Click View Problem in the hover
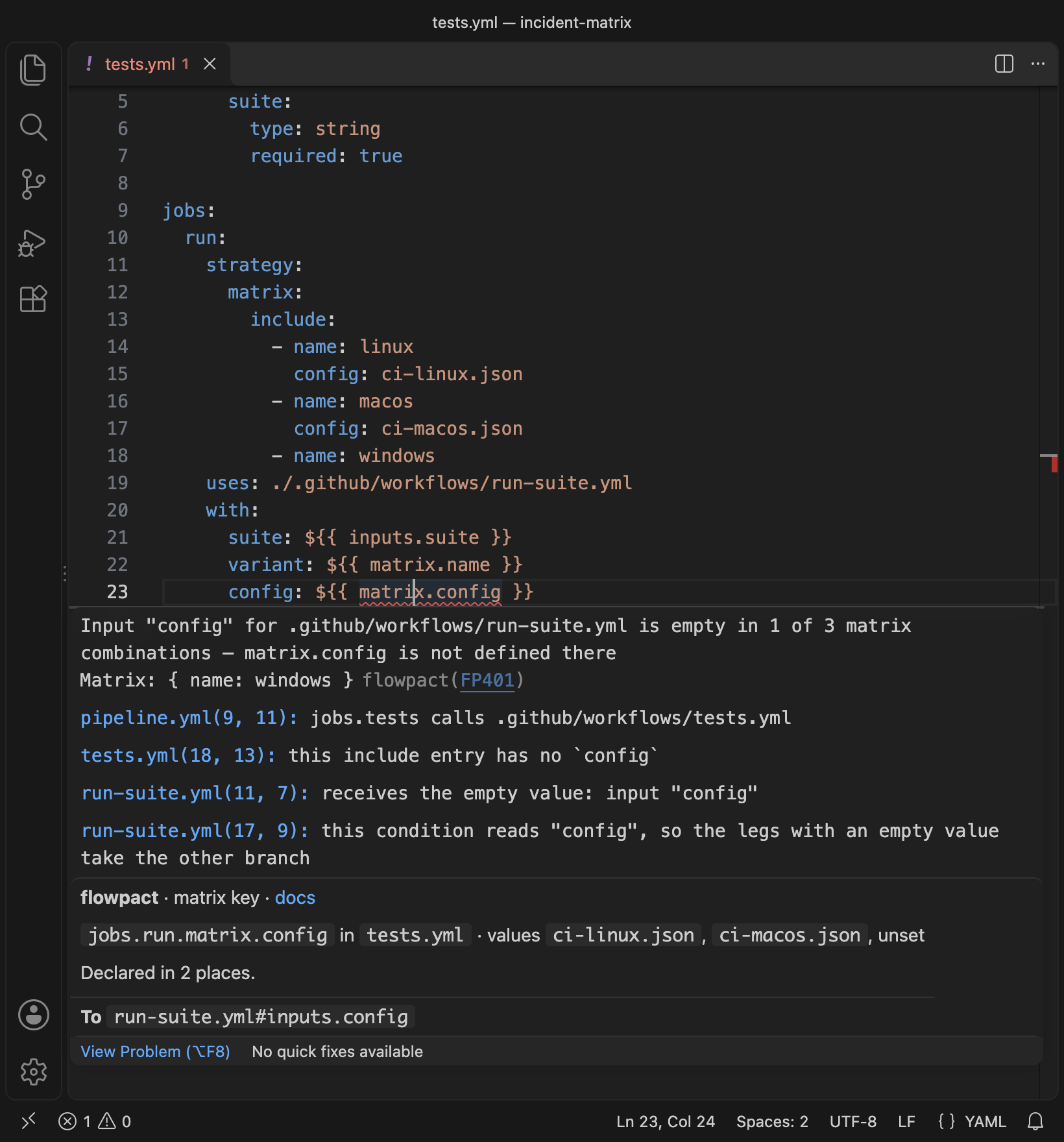This screenshot has width=1064, height=1142. [155, 1052]
